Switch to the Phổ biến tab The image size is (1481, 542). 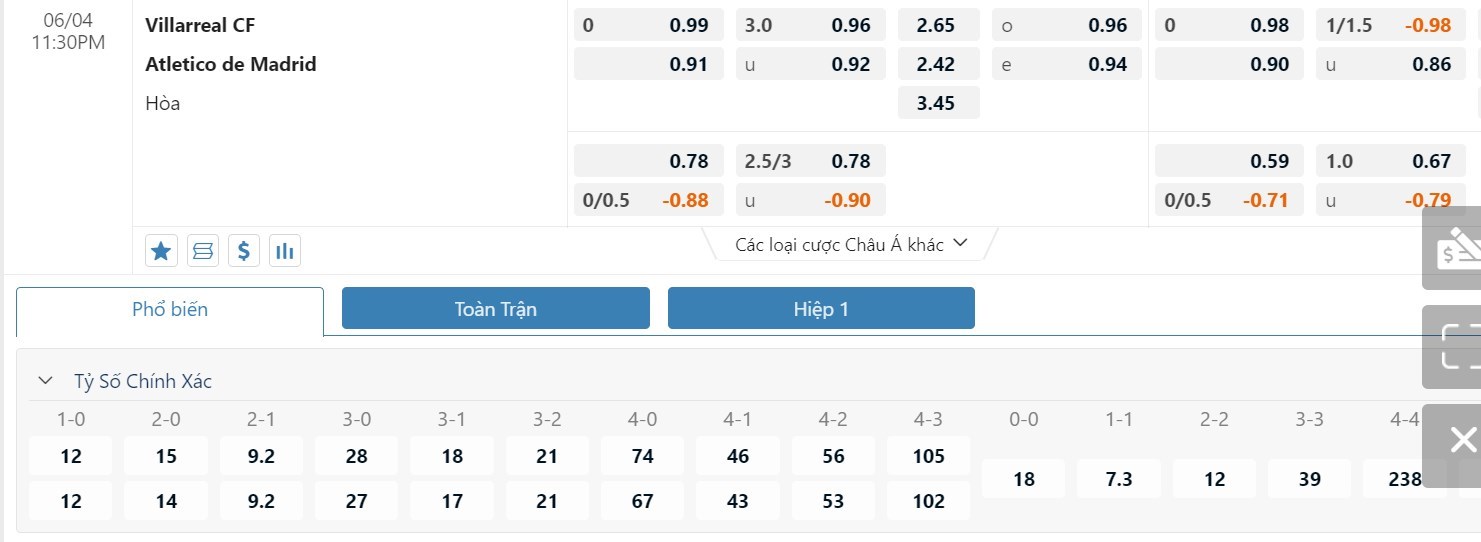pyautogui.click(x=170, y=310)
